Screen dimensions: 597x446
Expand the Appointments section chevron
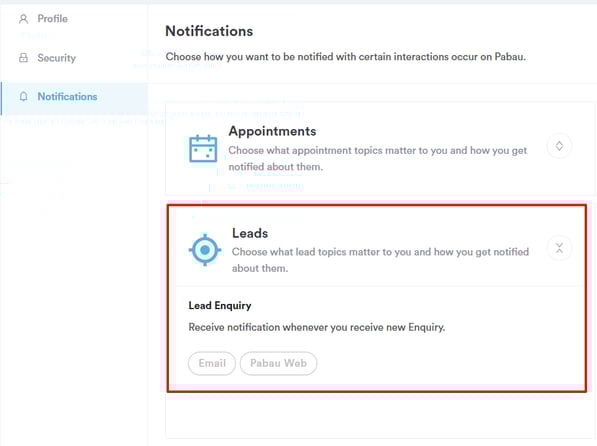click(559, 146)
